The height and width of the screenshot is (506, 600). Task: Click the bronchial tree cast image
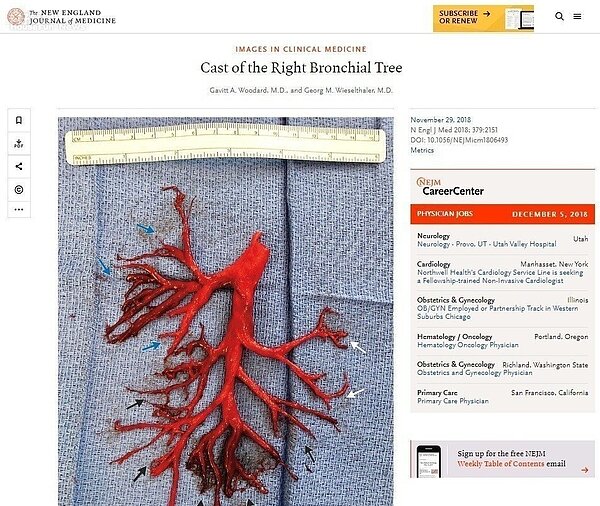pos(226,311)
